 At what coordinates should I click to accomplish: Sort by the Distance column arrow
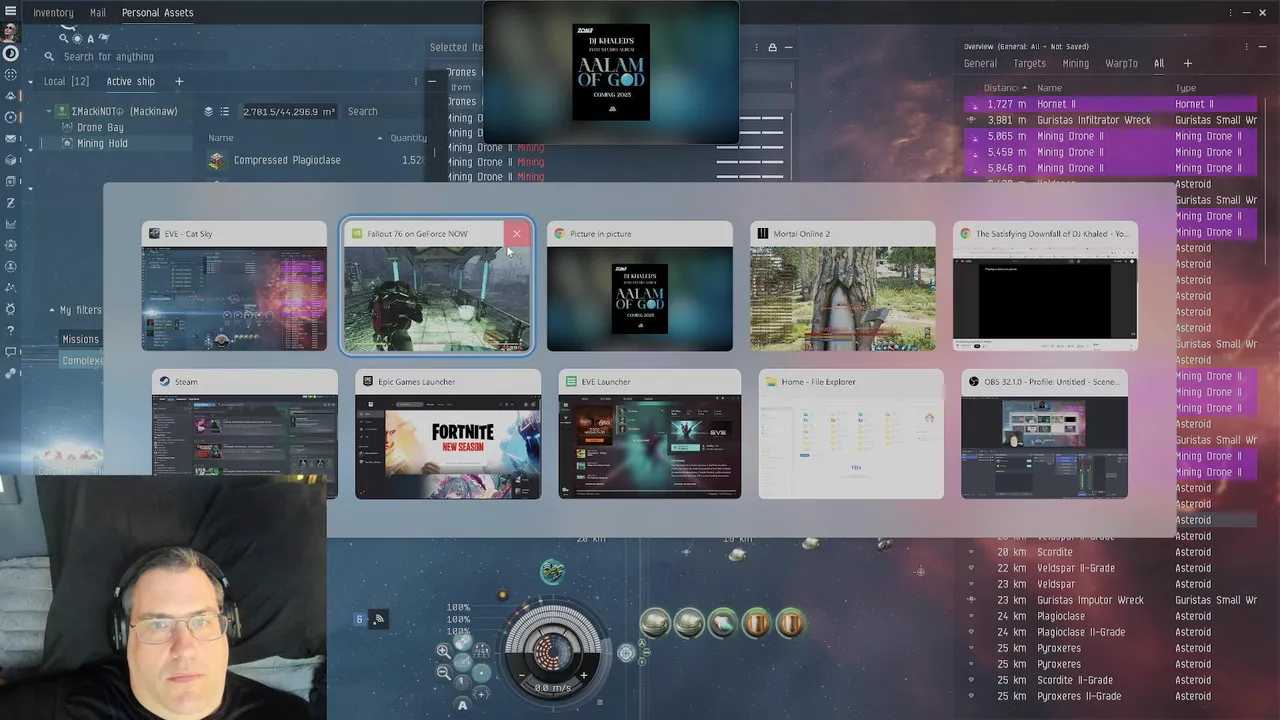pos(1024,88)
